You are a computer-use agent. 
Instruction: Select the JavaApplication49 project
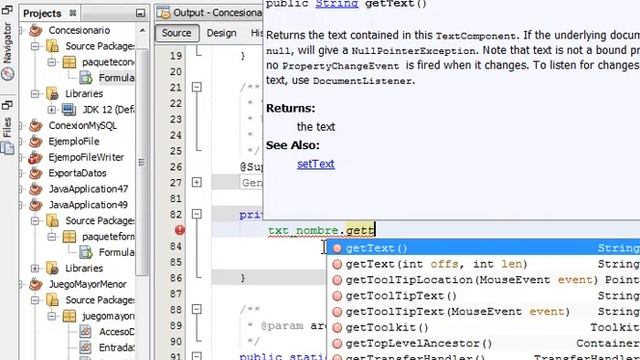point(89,205)
